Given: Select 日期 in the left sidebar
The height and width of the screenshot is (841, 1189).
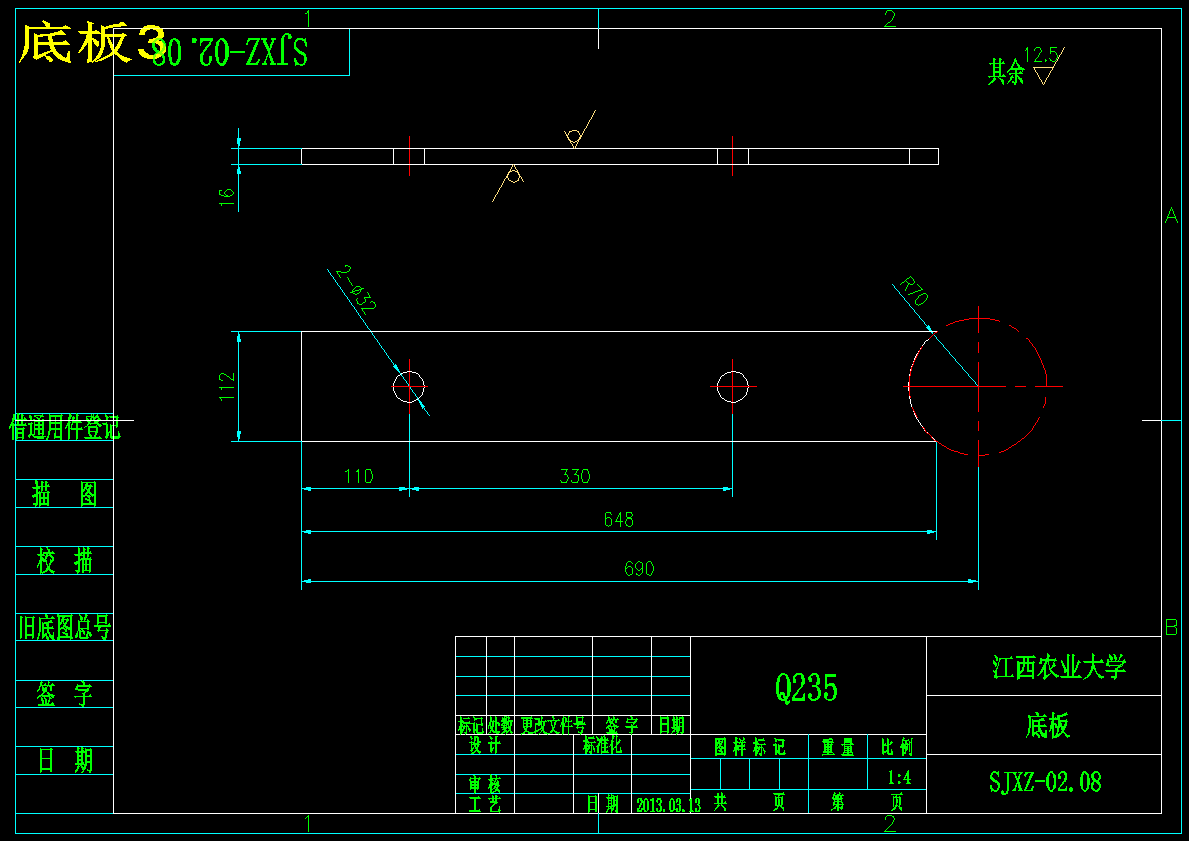Looking at the screenshot, I should pos(64,760).
